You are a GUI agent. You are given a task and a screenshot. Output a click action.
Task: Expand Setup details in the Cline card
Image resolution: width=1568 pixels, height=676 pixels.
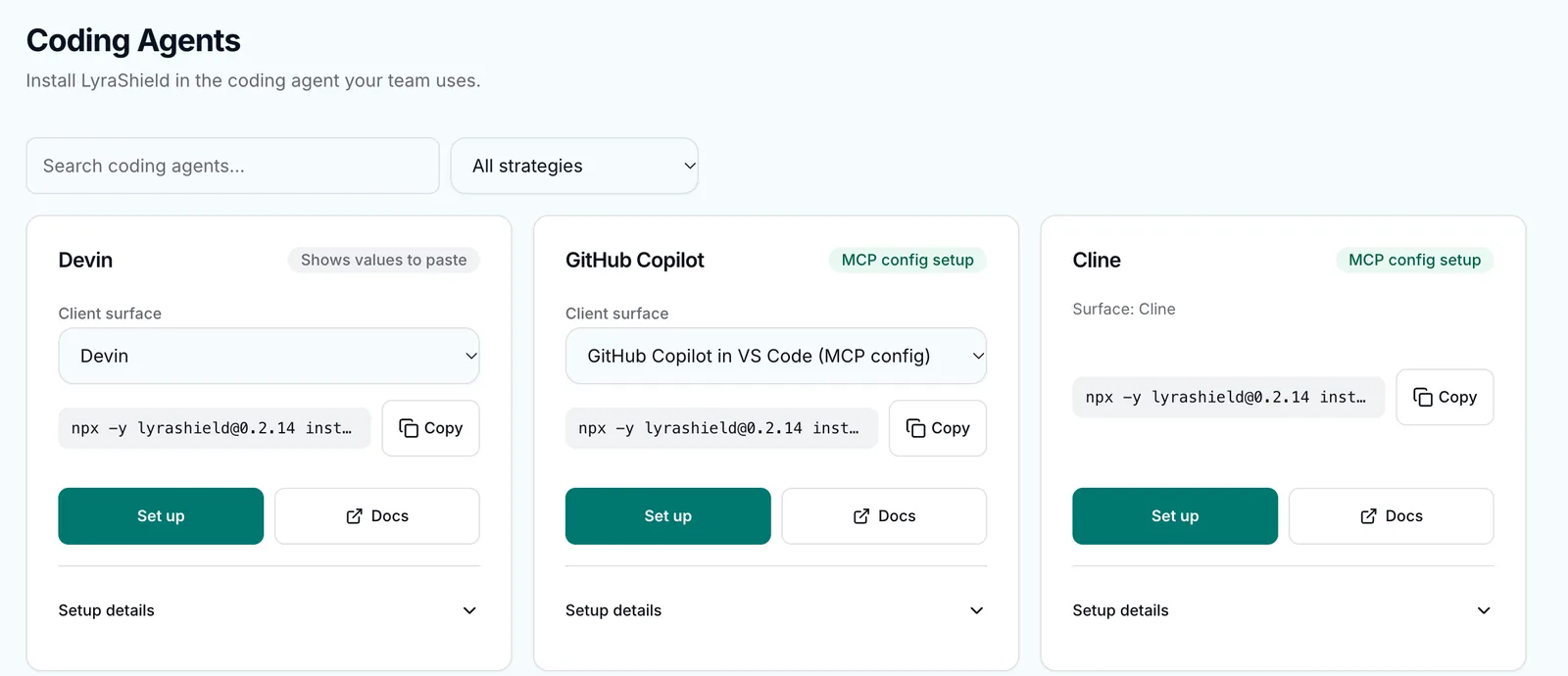pyautogui.click(x=1283, y=610)
